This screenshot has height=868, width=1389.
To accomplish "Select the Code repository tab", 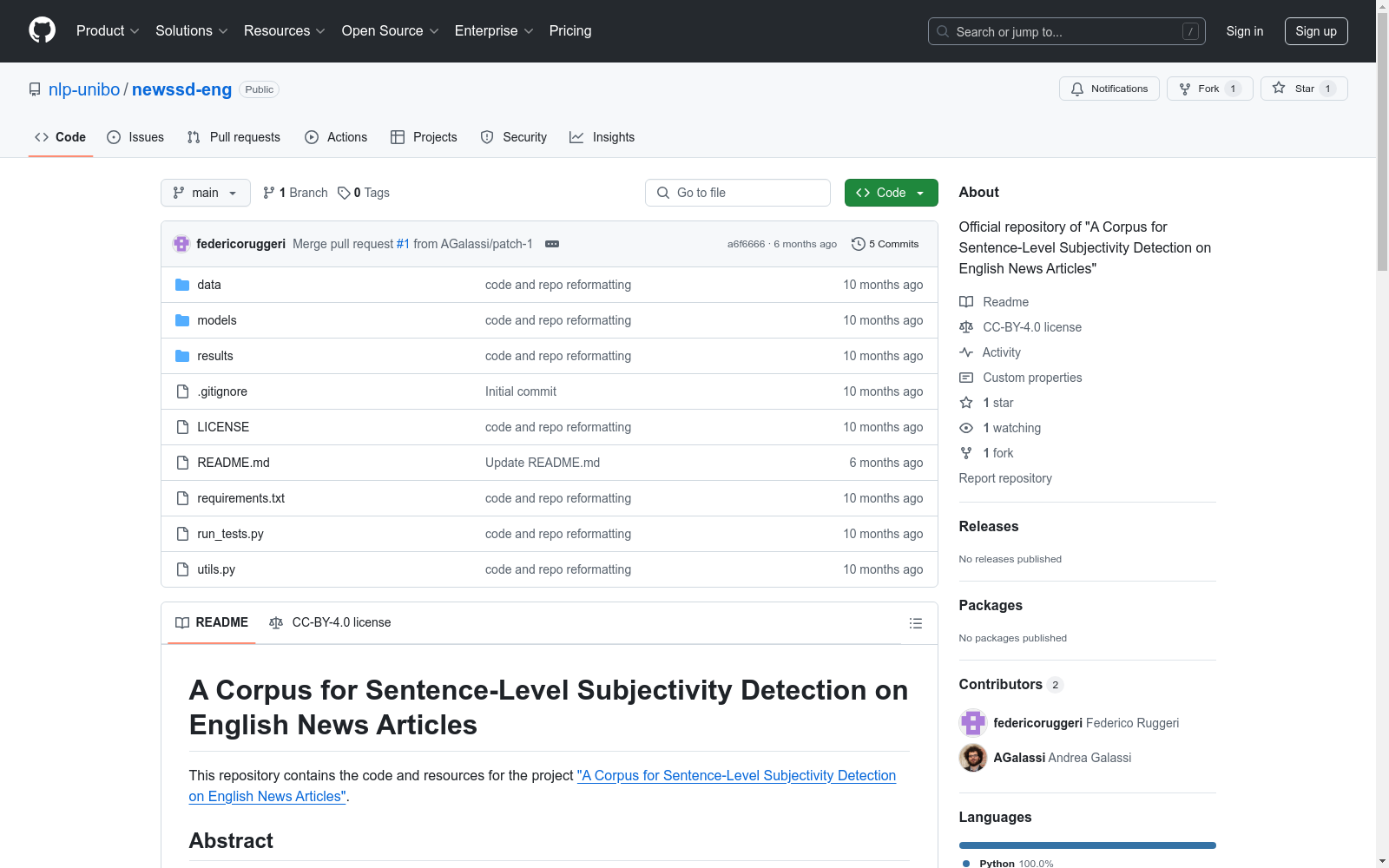I will pos(60,137).
